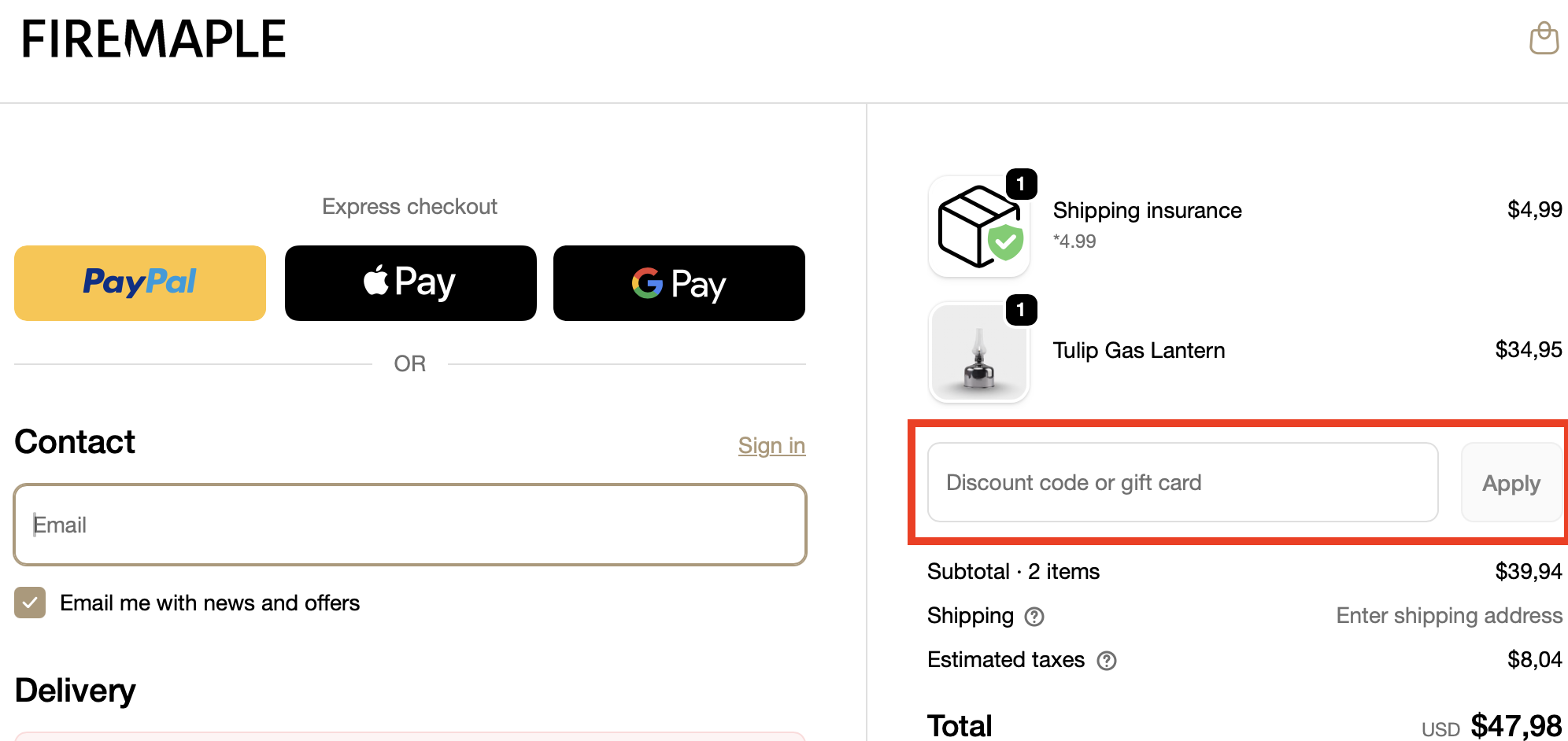Click the Shipping insurance box icon
The image size is (1568, 741).
[x=979, y=227]
